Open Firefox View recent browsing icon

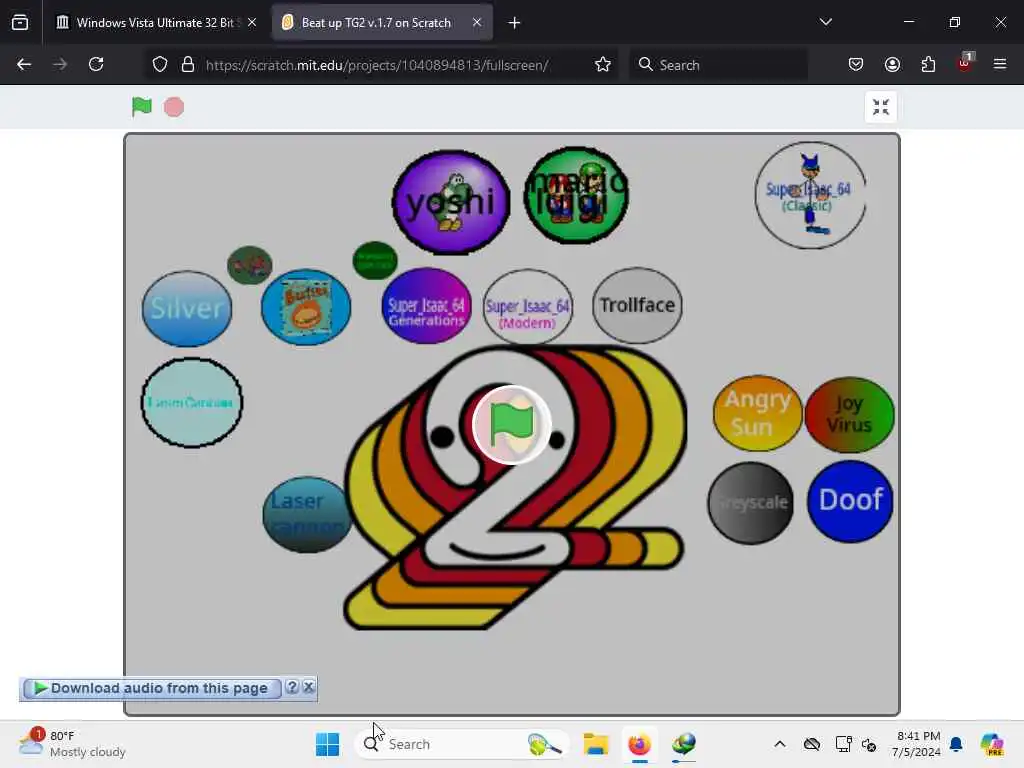click(x=20, y=23)
